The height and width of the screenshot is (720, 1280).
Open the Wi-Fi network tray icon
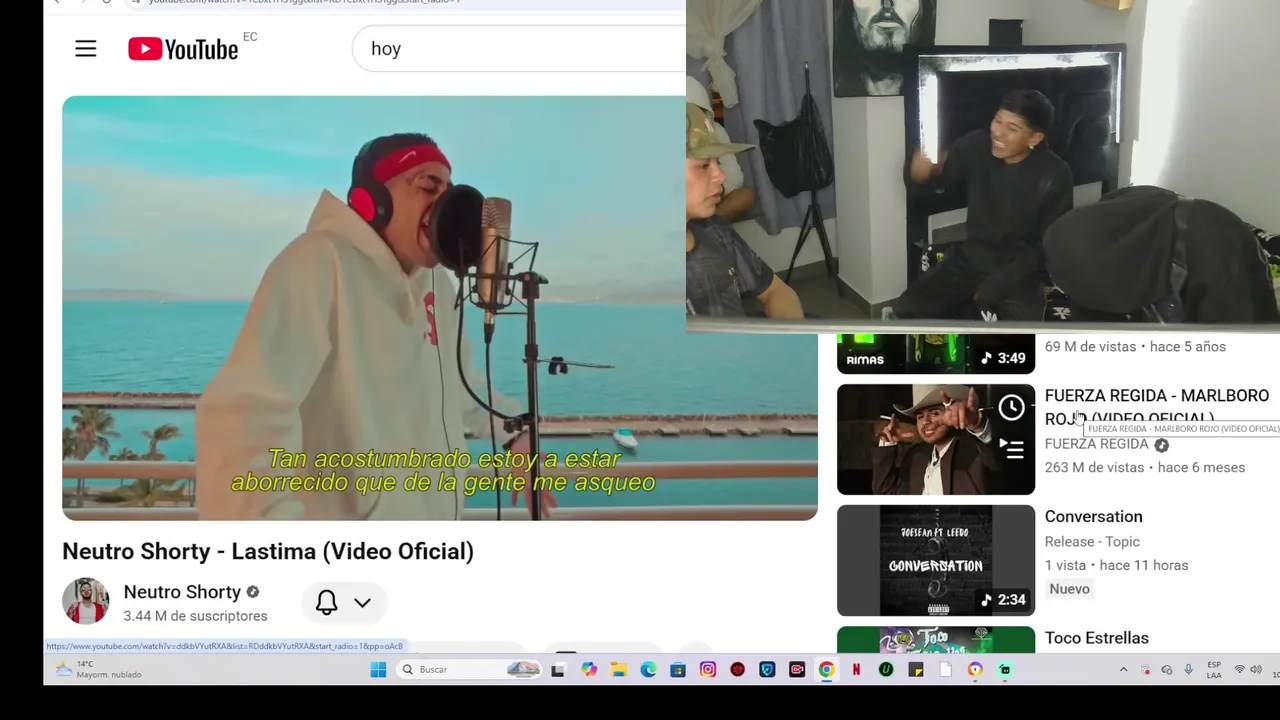pos(1239,670)
